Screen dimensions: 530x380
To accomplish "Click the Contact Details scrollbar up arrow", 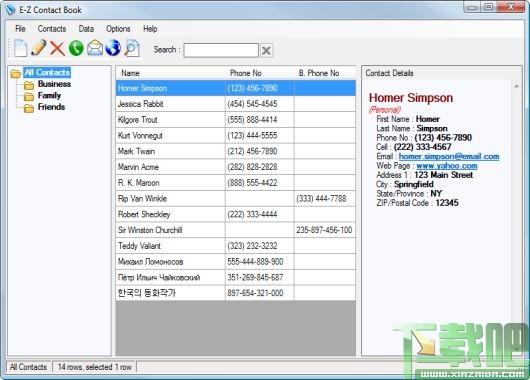I will 516,87.
